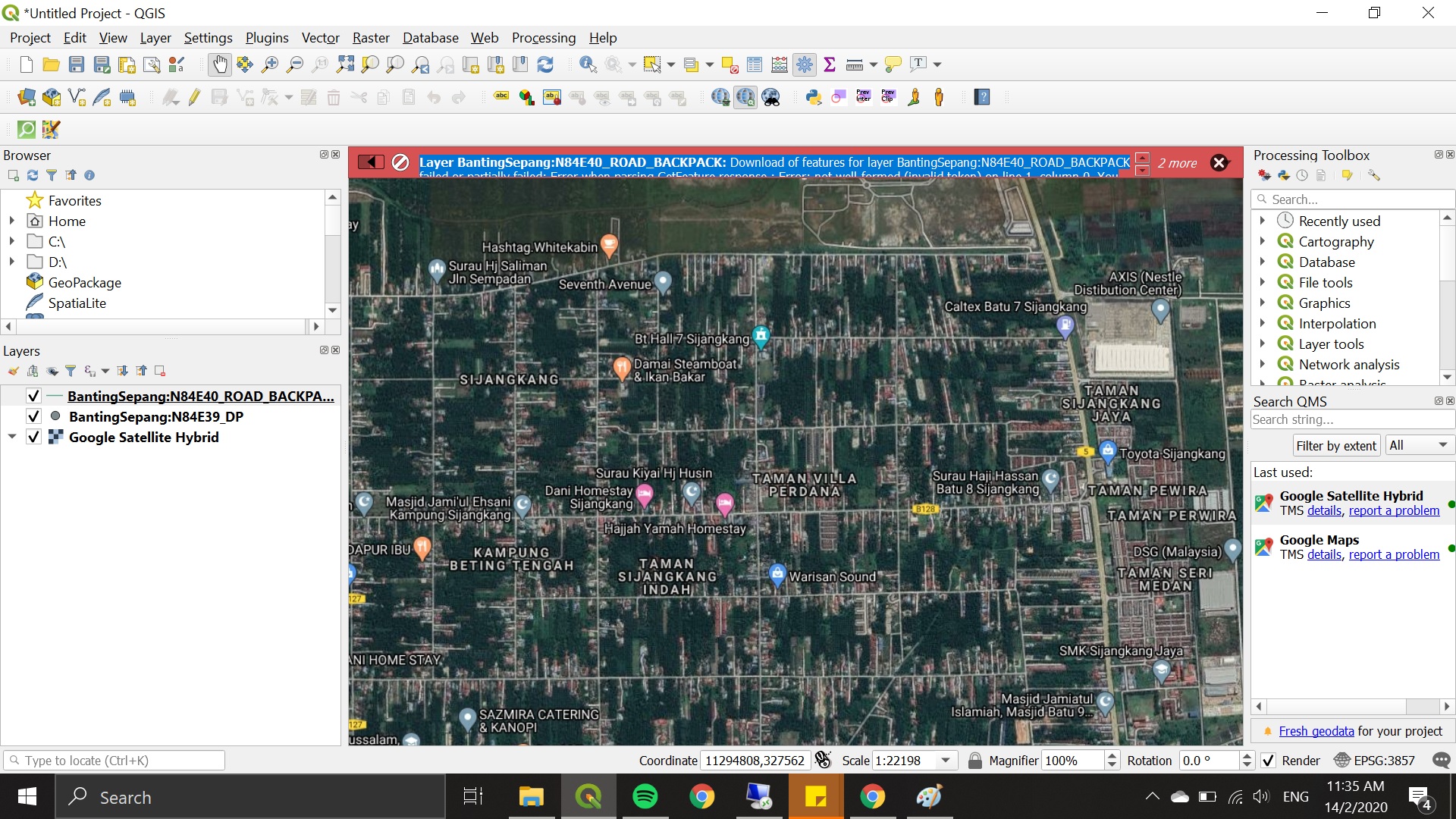
Task: Select the Measure Line tool
Action: point(854,64)
